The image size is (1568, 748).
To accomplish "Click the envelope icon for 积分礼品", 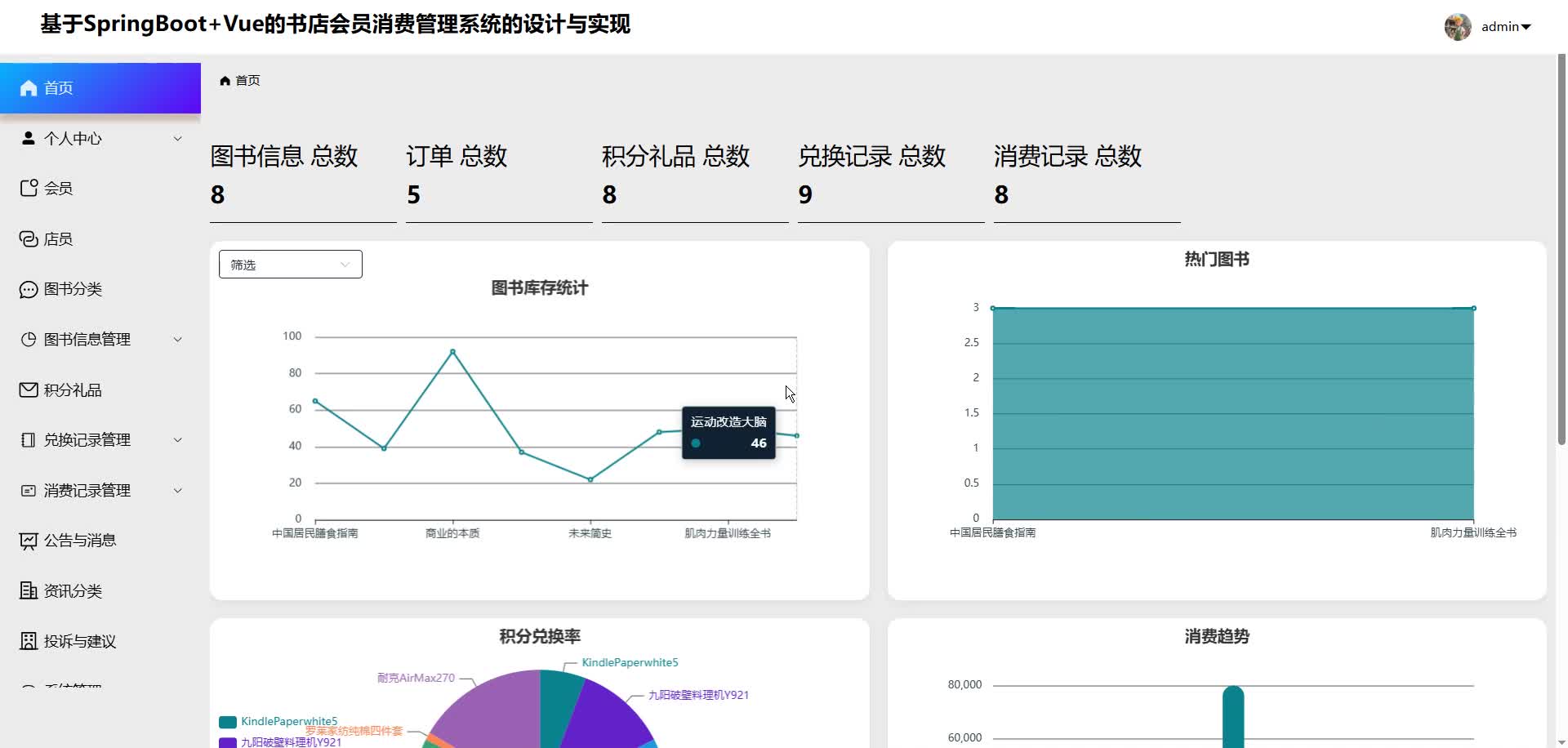I will (x=29, y=390).
